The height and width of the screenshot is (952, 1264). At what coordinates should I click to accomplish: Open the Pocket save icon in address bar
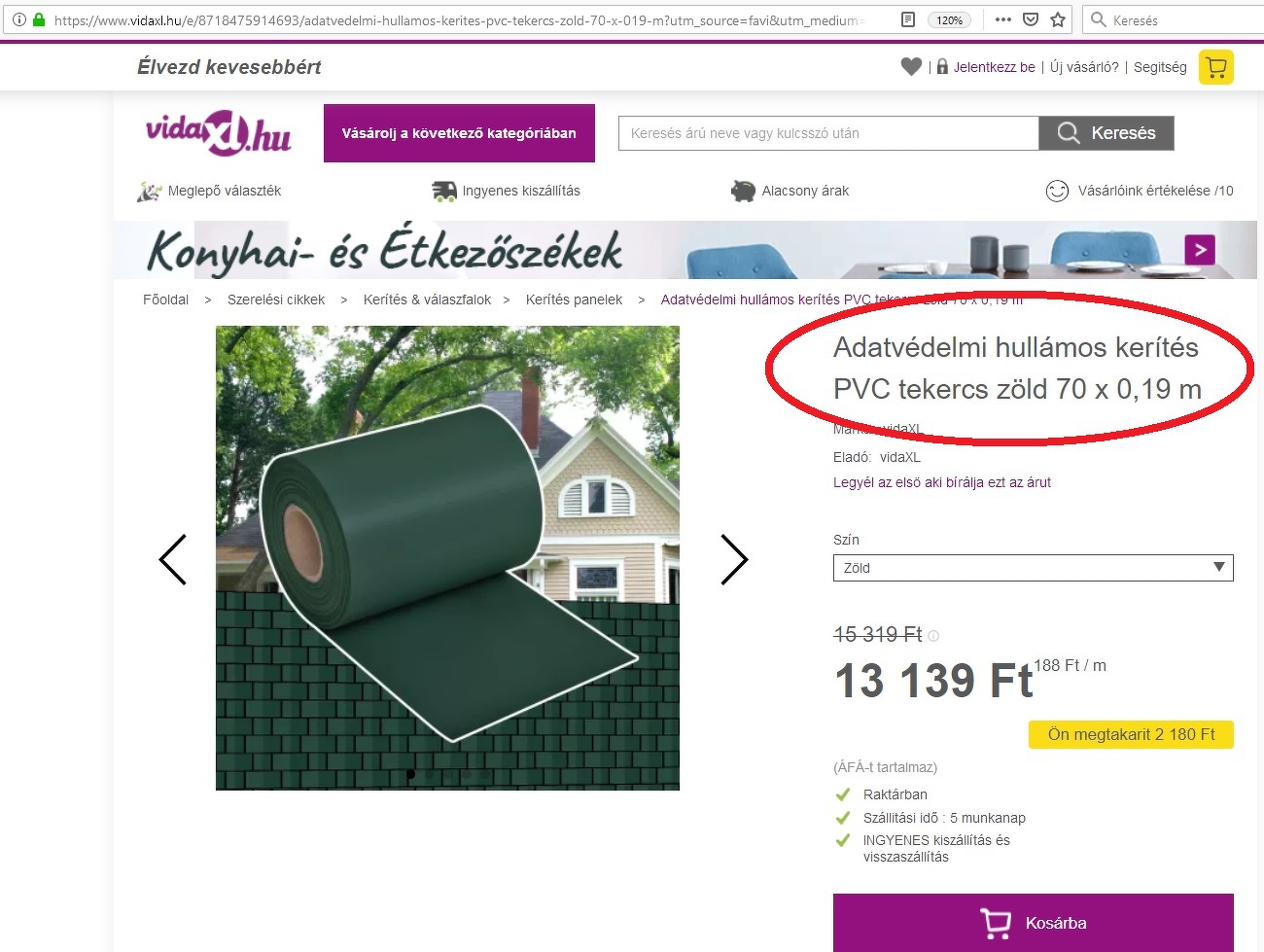(1031, 19)
